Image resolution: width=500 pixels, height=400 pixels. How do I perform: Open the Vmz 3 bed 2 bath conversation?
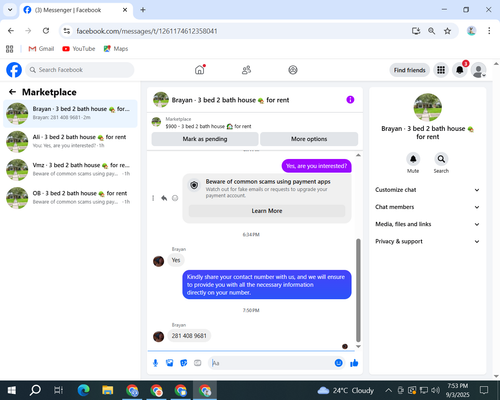tap(70, 169)
